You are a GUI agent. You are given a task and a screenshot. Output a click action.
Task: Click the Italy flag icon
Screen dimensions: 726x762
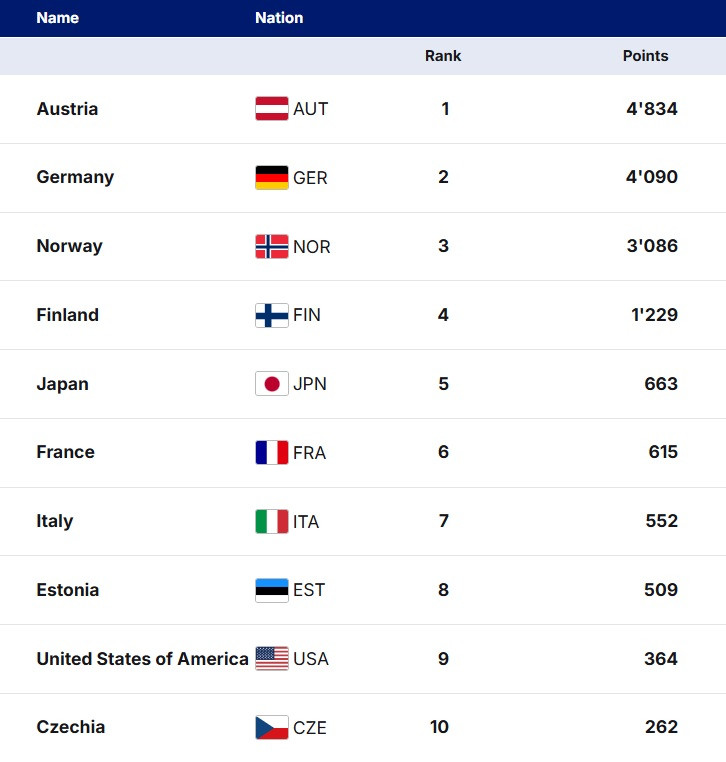click(x=271, y=521)
